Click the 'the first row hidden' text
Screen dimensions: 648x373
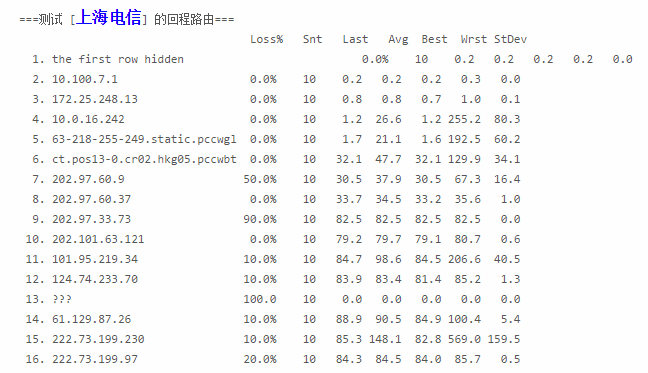117,59
